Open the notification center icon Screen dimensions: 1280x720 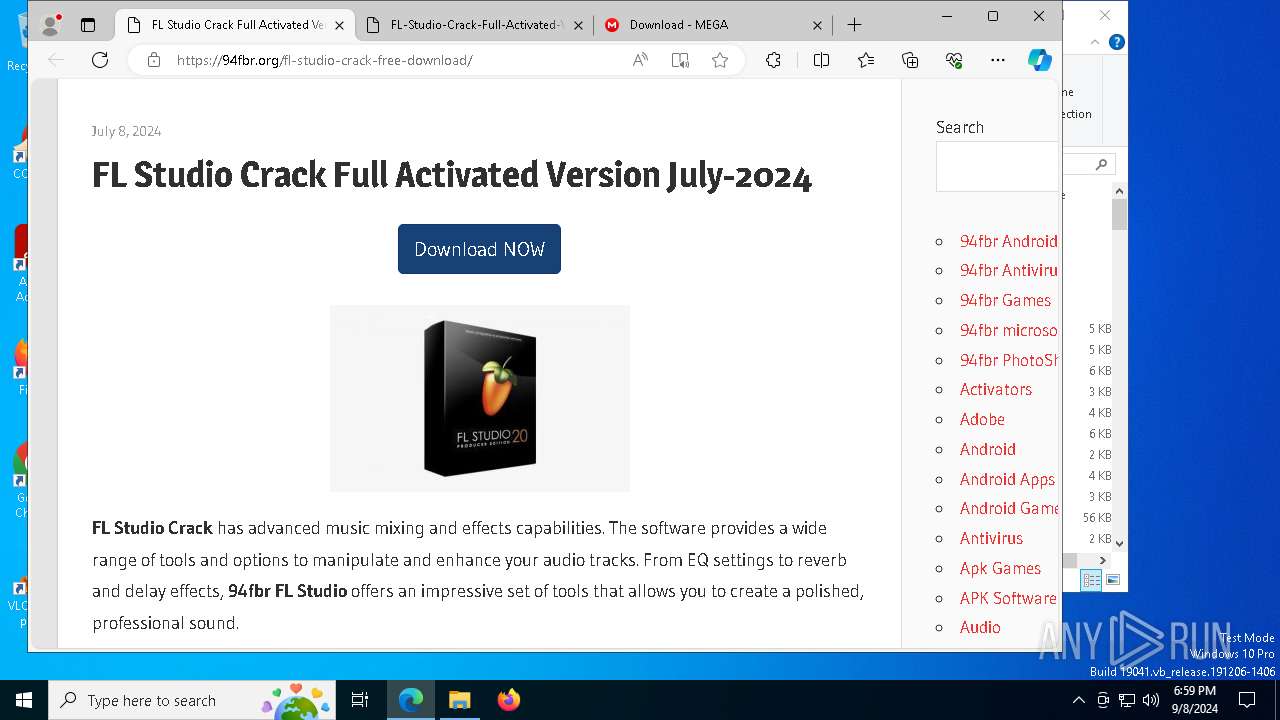pos(1247,700)
